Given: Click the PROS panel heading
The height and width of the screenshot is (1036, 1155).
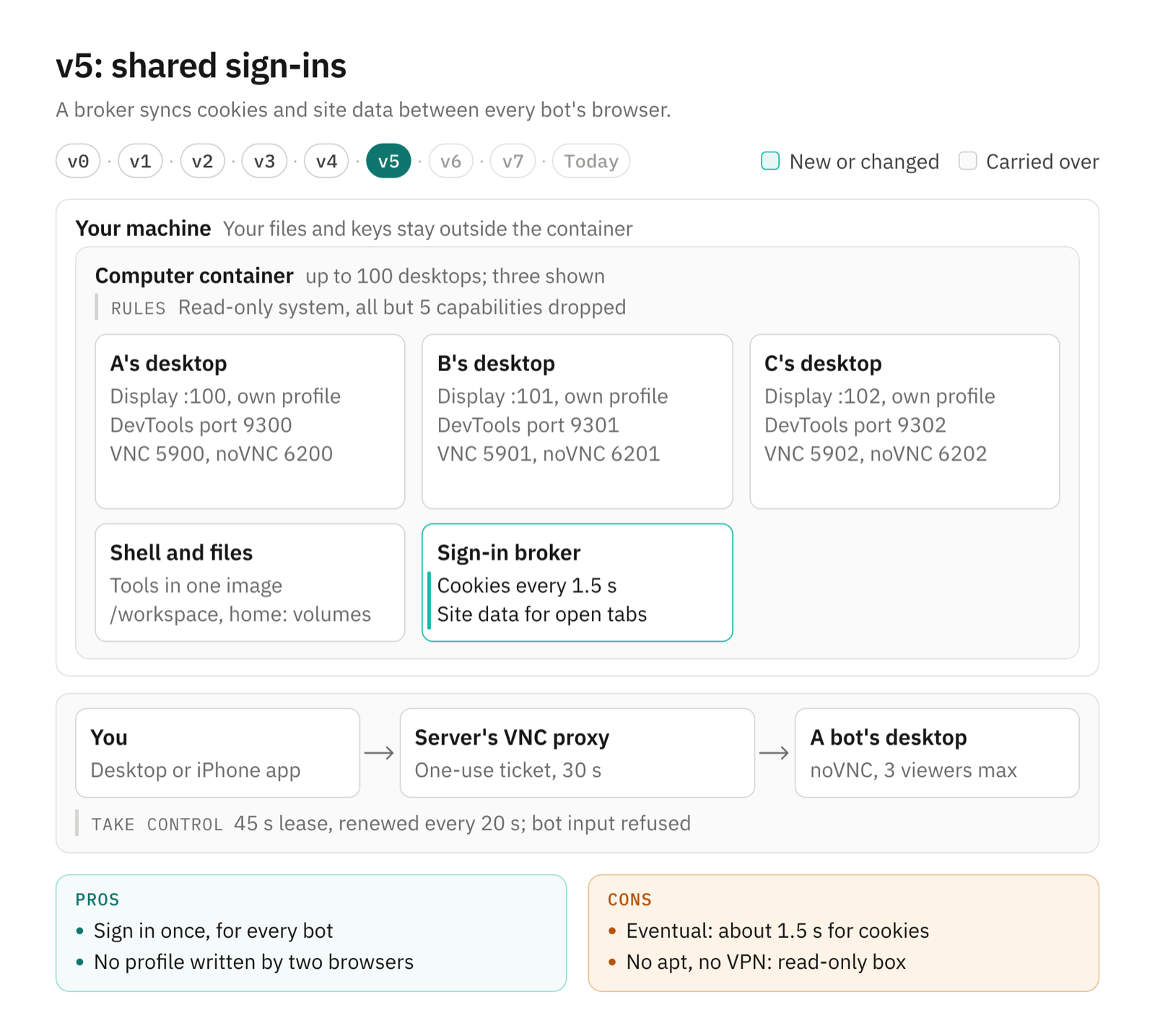Looking at the screenshot, I should click(97, 900).
